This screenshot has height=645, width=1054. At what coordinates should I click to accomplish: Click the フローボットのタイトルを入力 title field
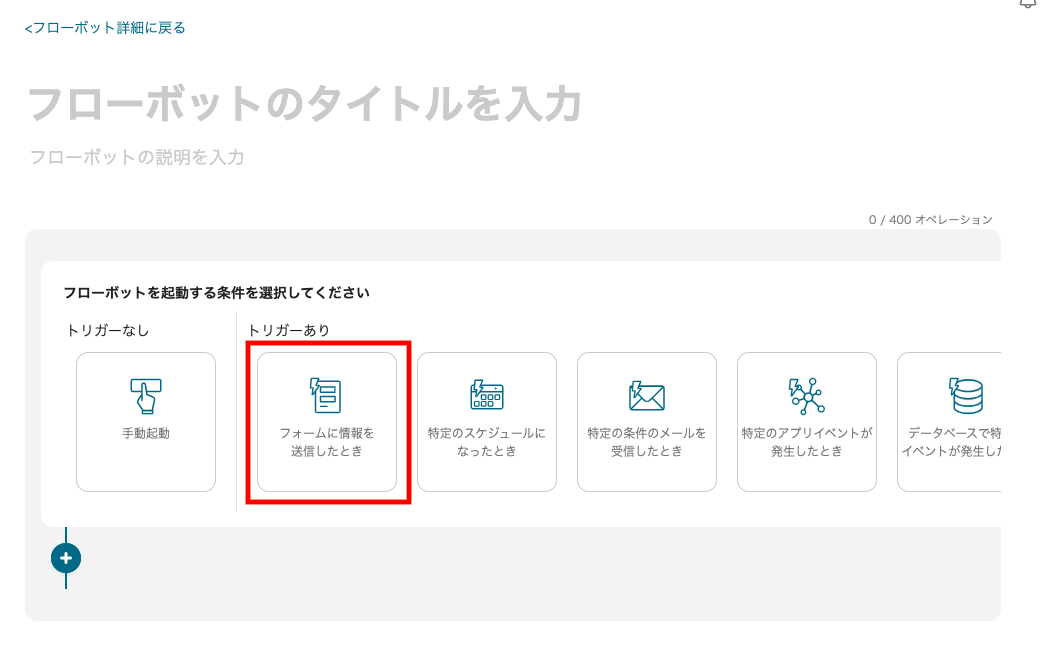click(305, 104)
